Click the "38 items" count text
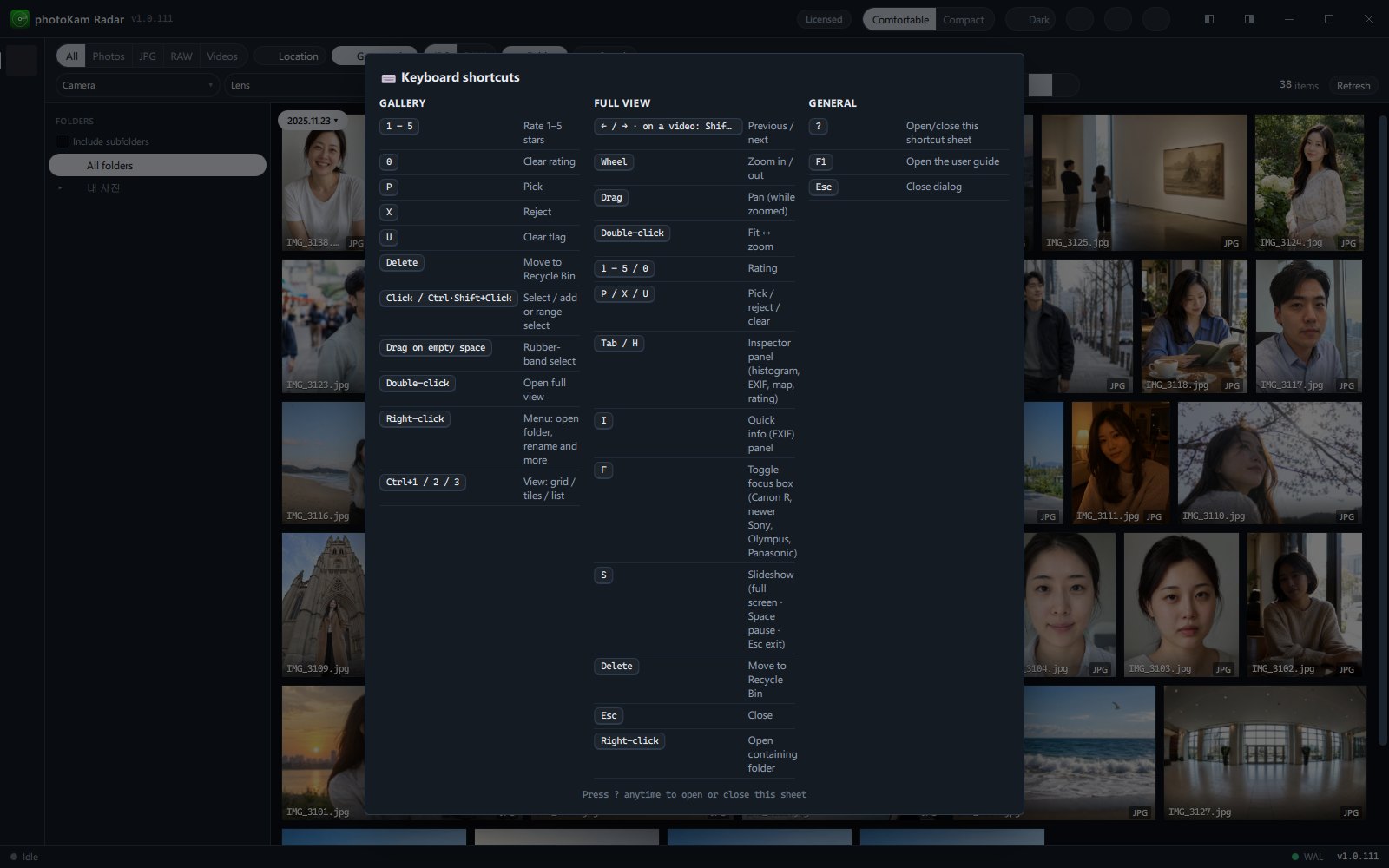The height and width of the screenshot is (868, 1389). tap(1299, 85)
